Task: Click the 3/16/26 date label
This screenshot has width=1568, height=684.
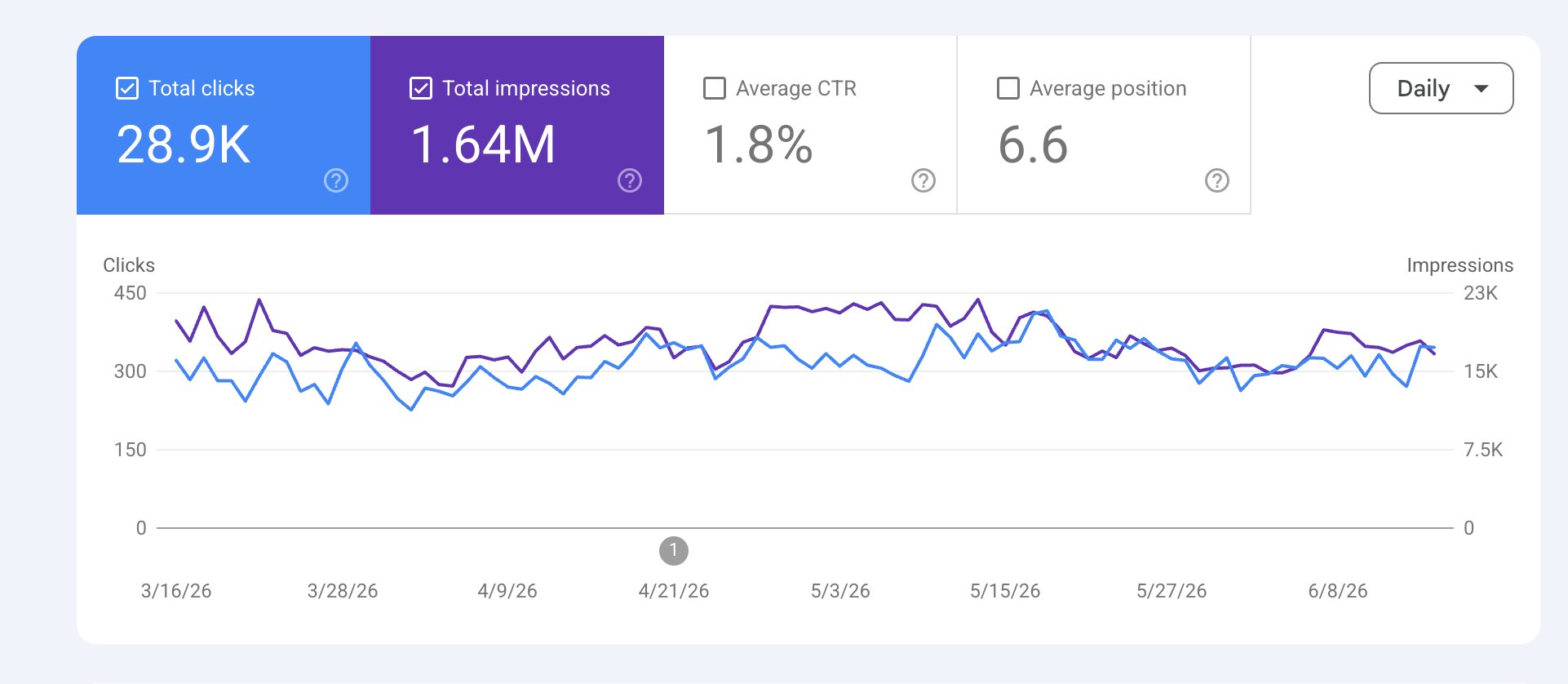Action: pyautogui.click(x=176, y=591)
